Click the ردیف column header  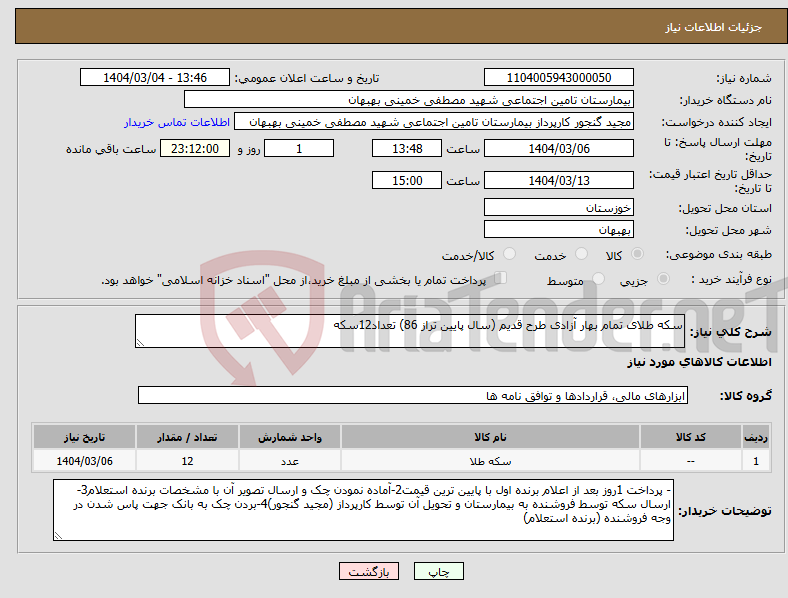(755, 437)
